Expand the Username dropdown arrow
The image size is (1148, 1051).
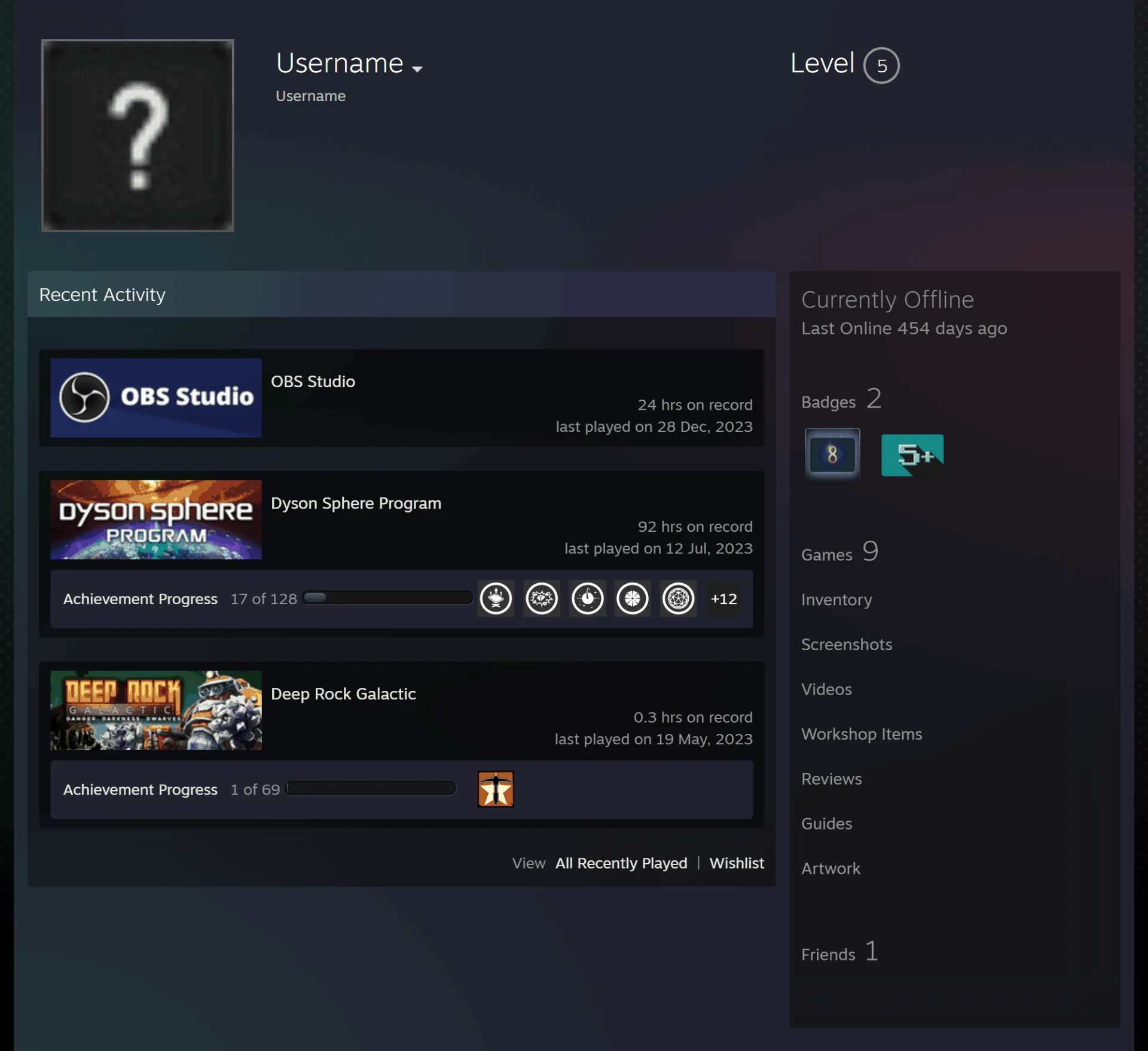point(417,69)
